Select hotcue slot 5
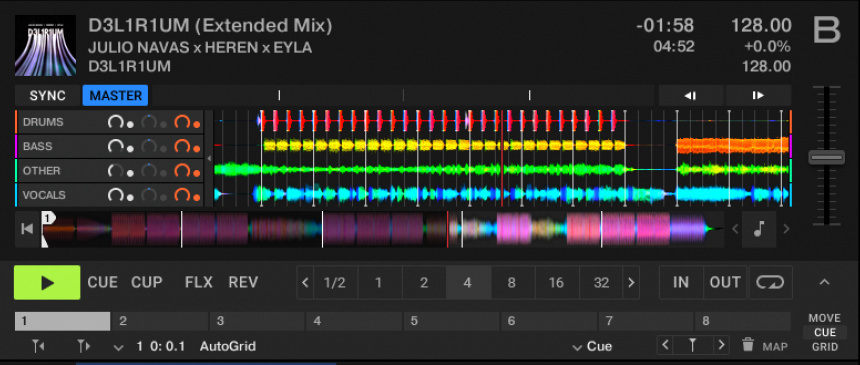 [451, 321]
